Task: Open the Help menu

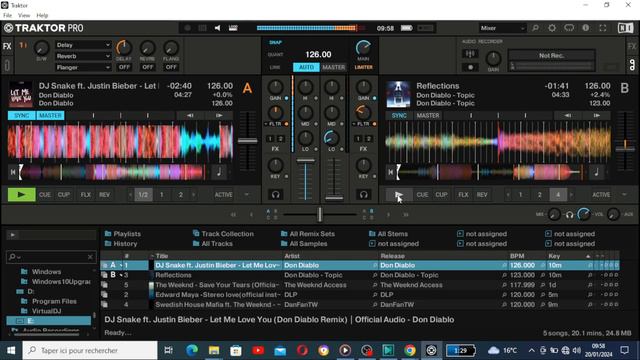Action: (x=42, y=16)
